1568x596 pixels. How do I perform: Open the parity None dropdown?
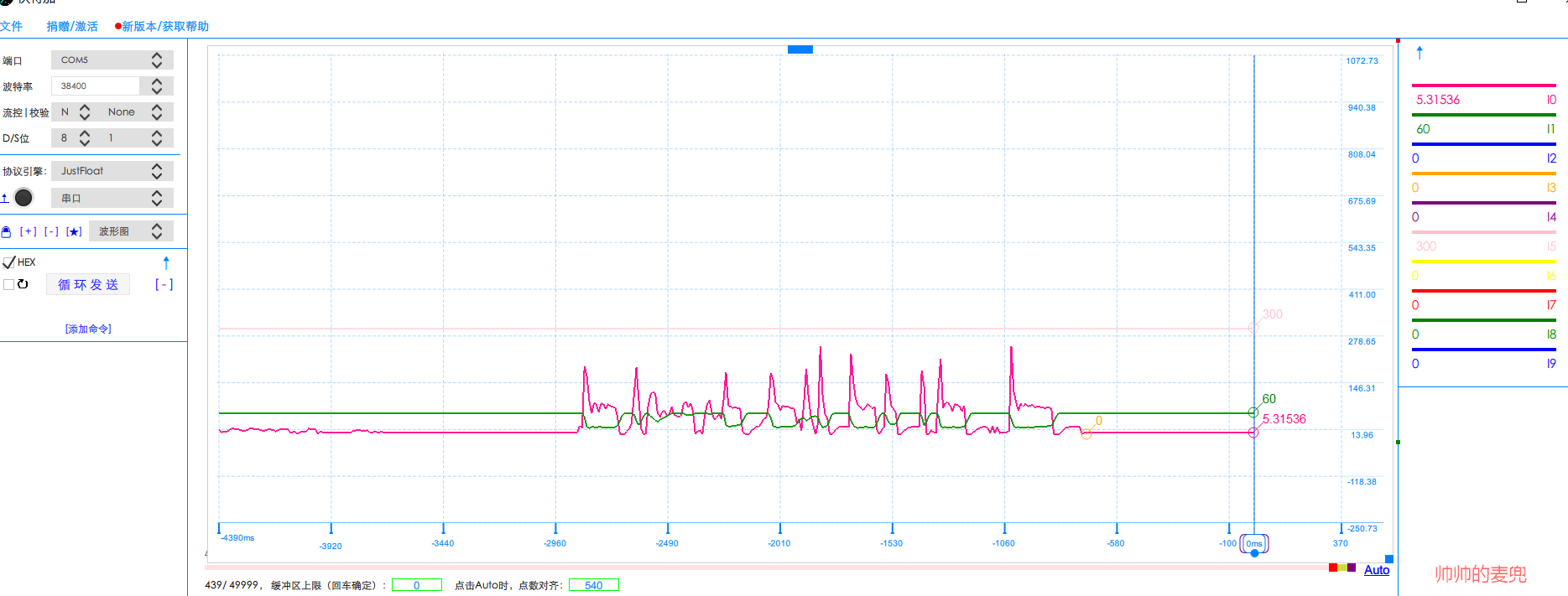[135, 112]
